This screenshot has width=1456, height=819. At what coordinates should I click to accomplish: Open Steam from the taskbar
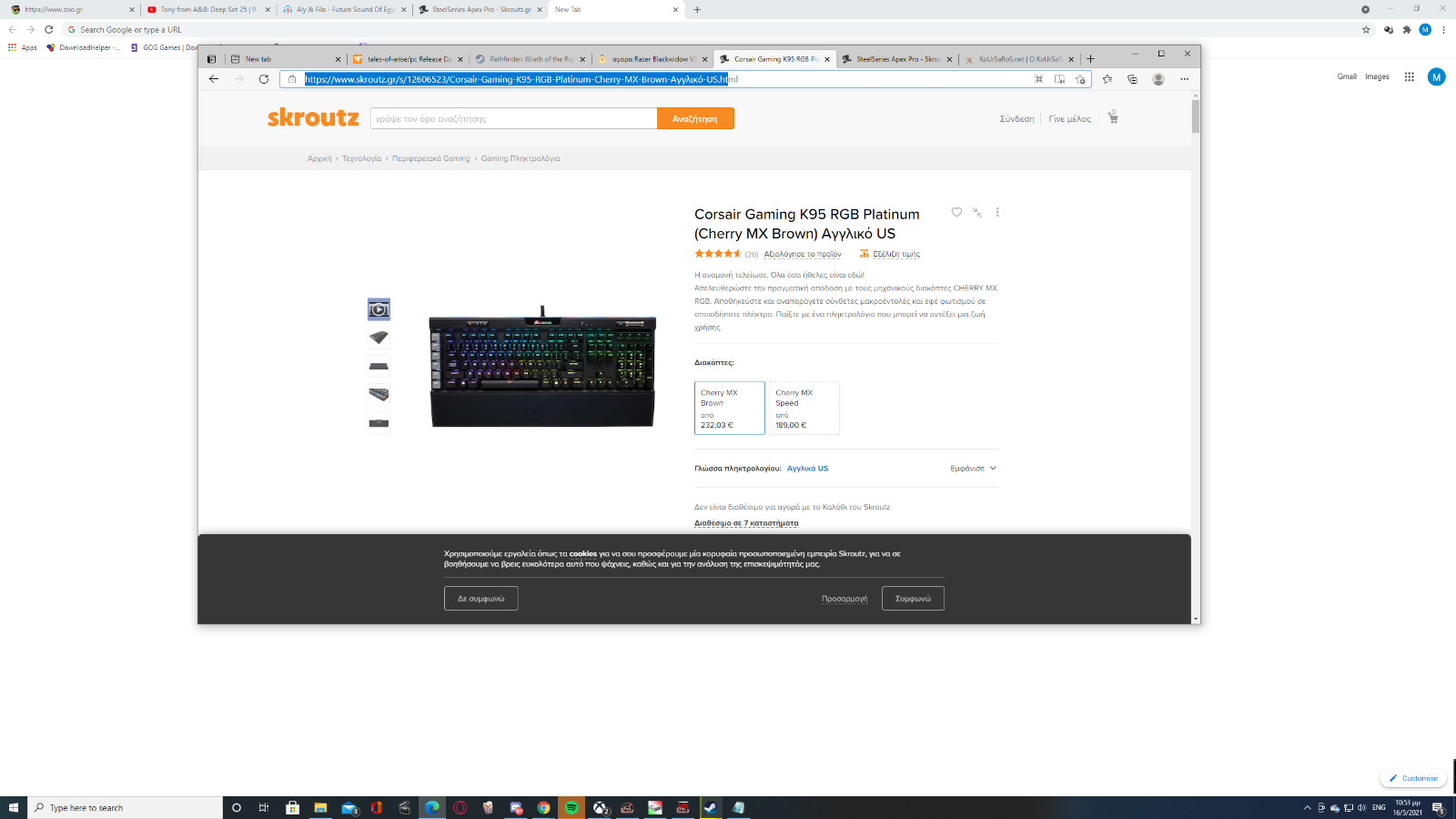click(711, 807)
